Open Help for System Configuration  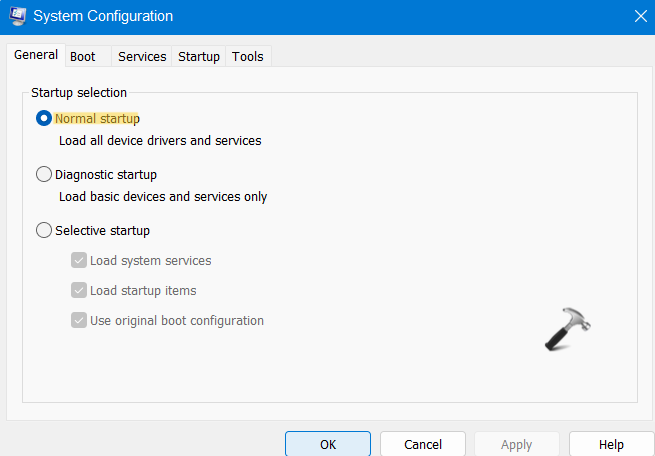coord(611,444)
